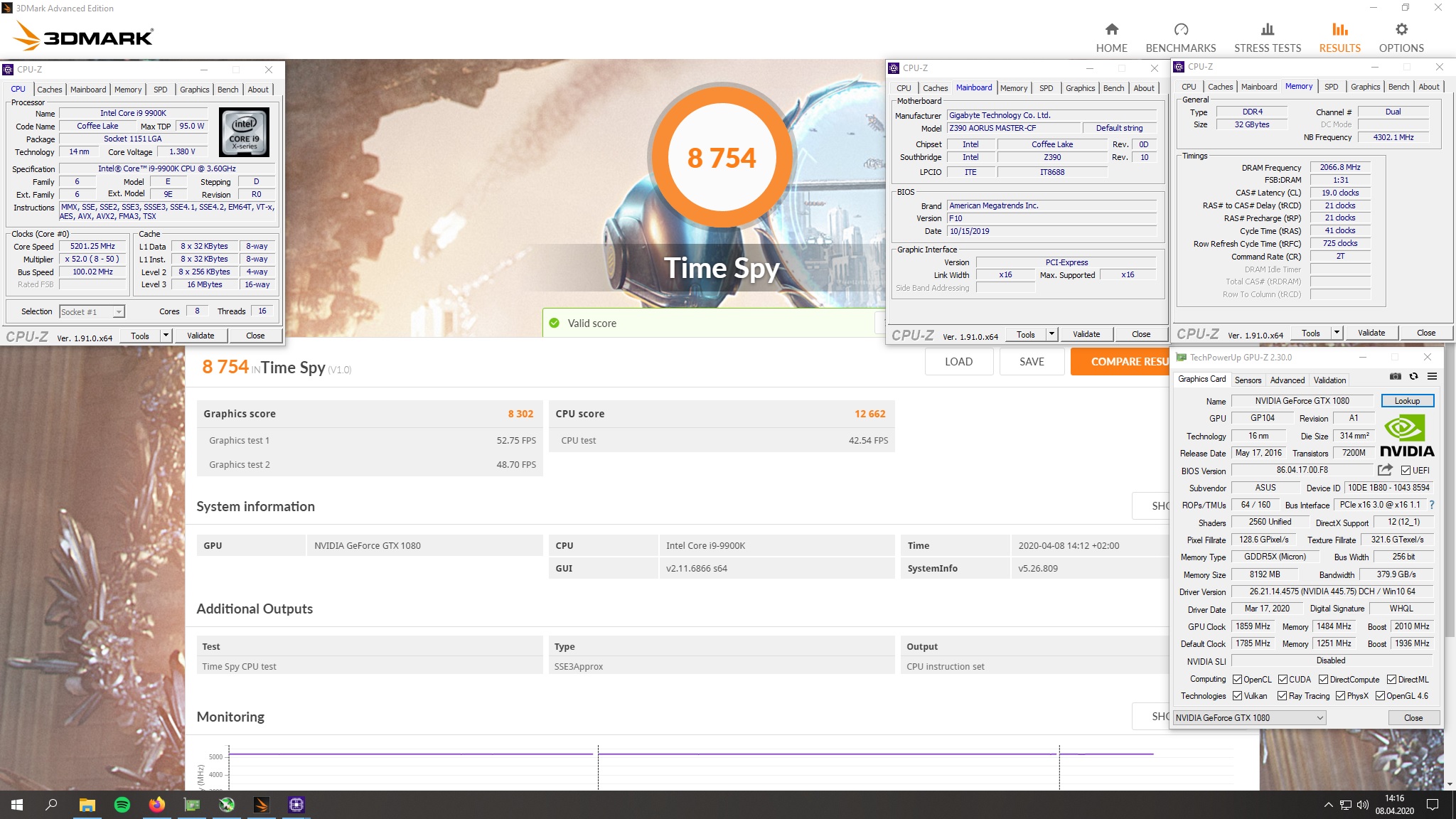Viewport: 1456px width, 819px height.
Task: Click the Graphics score 8 302 value
Action: (520, 413)
